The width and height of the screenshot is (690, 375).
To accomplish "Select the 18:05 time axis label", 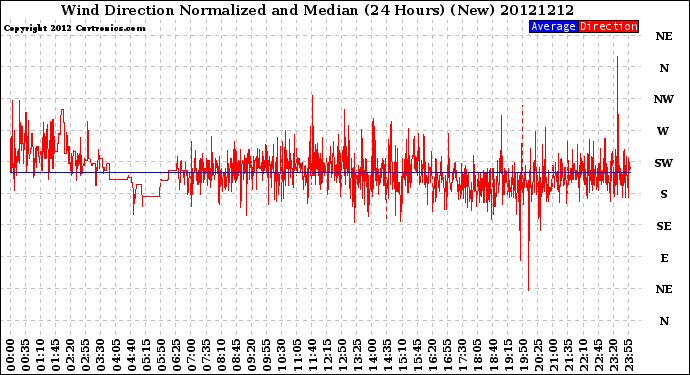I will click(x=478, y=355).
